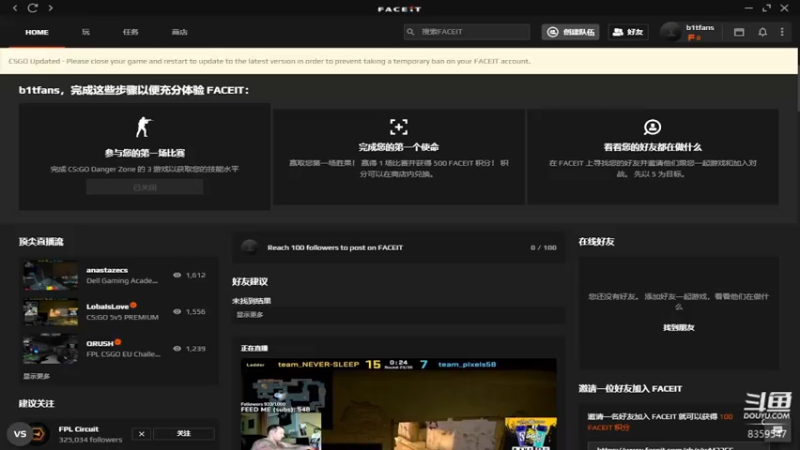Viewport: 800px width, 450px height.
Task: Toggle the window restore icon
Action: point(766,8)
